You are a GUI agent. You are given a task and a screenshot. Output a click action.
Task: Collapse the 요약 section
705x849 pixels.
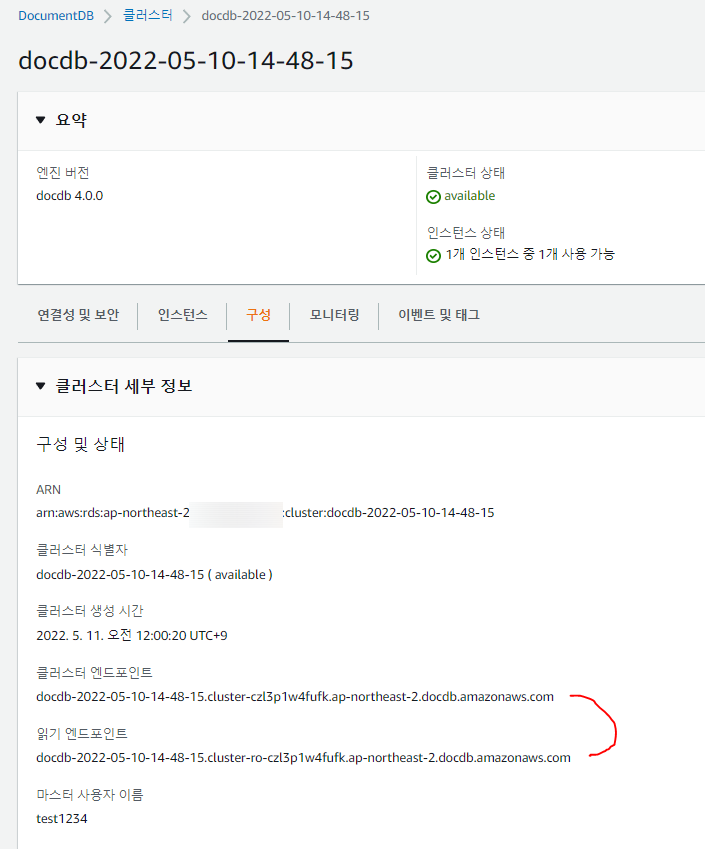pyautogui.click(x=41, y=120)
